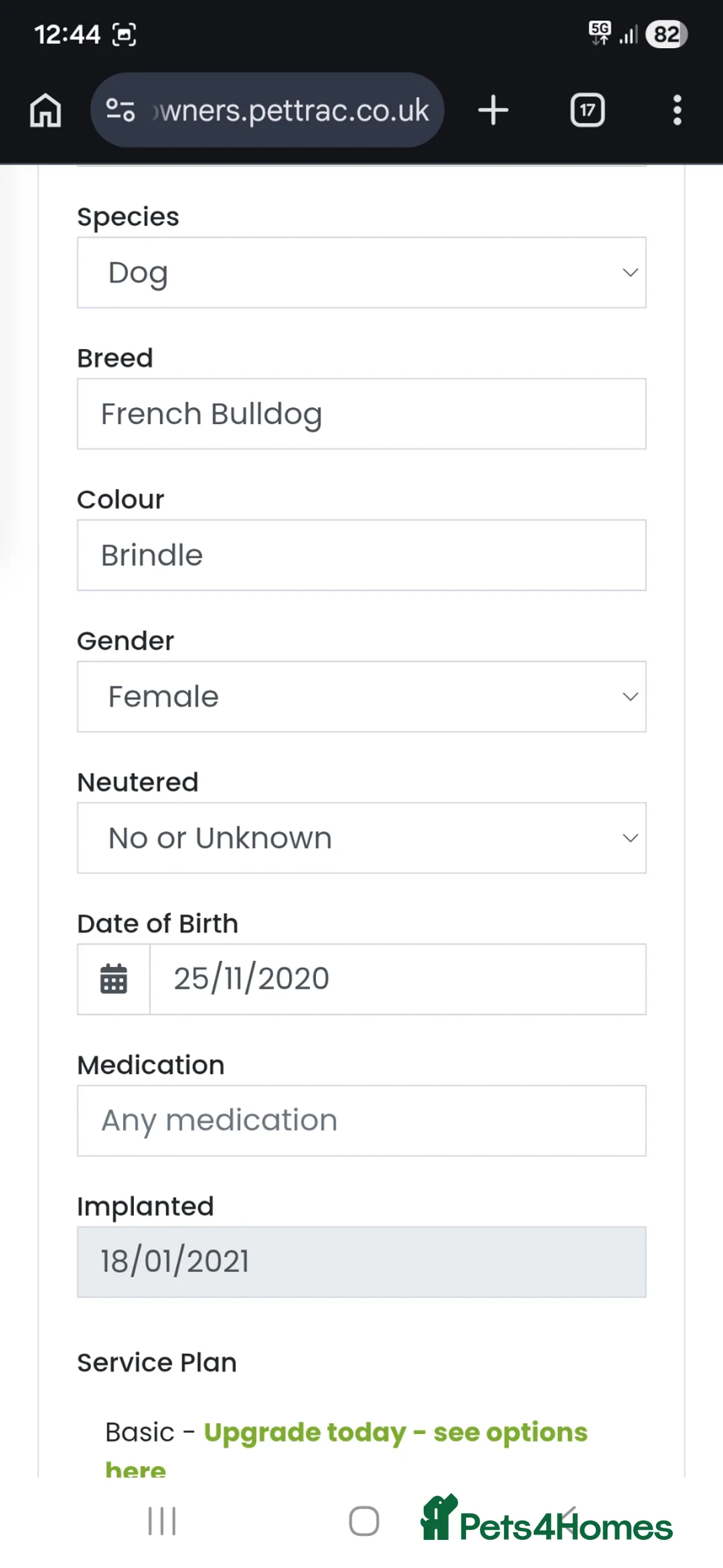Screen dimensions: 723x1568
Task: Open the Gender dropdown showing Female
Action: click(361, 697)
